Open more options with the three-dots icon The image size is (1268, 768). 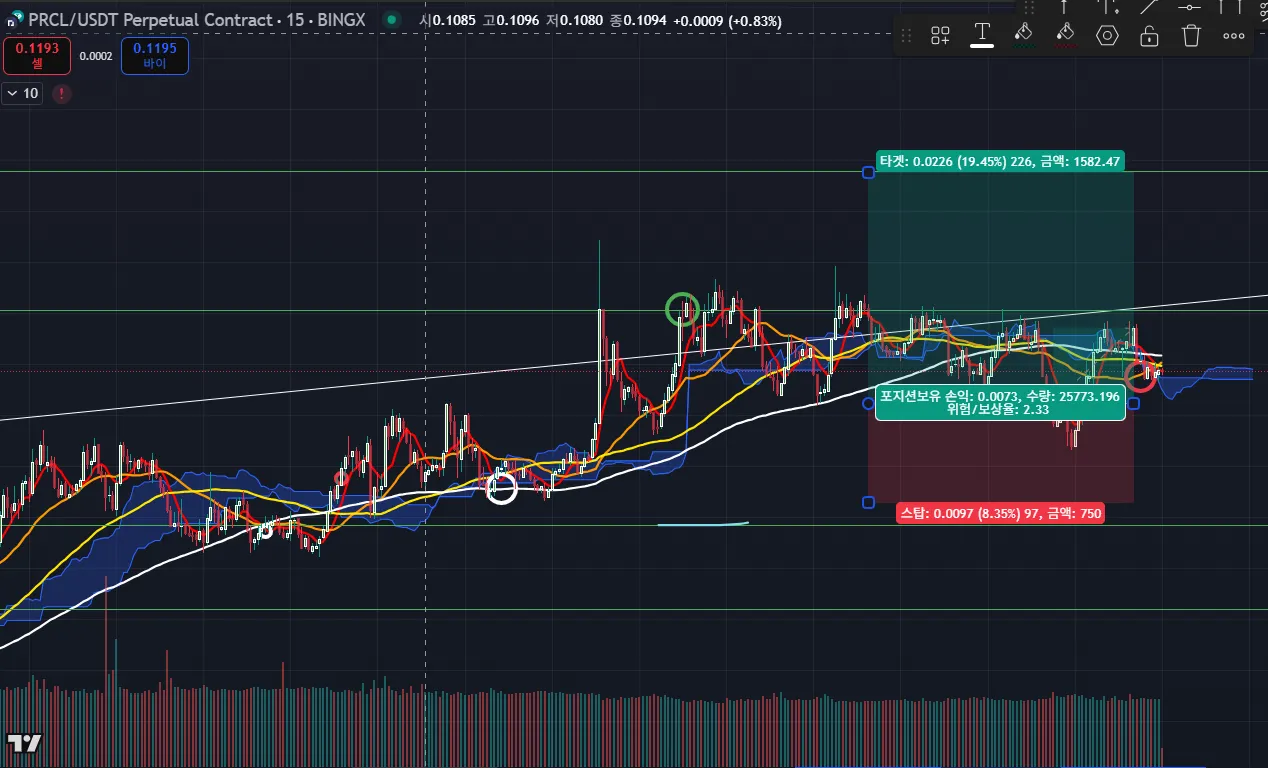click(1234, 36)
